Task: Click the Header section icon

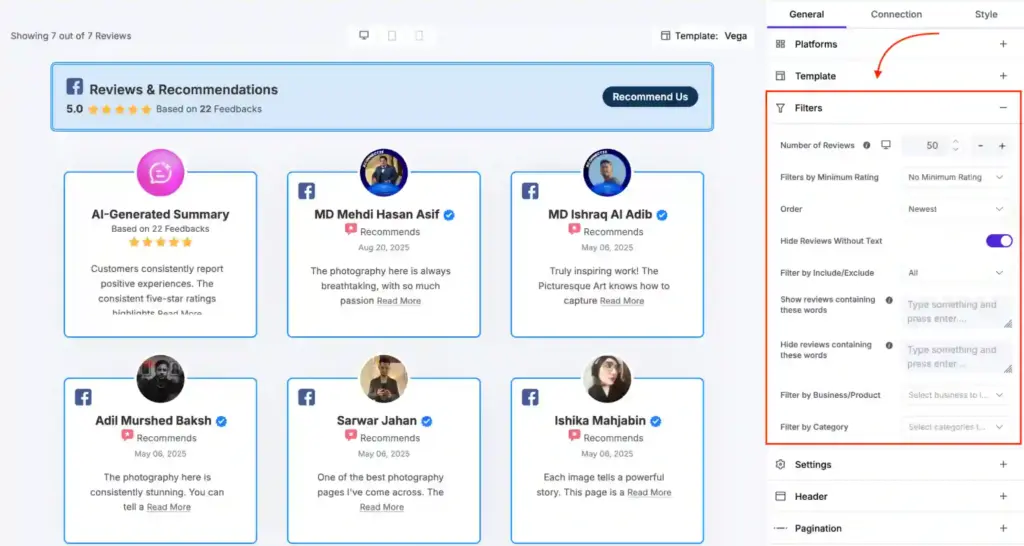Action: coord(780,496)
